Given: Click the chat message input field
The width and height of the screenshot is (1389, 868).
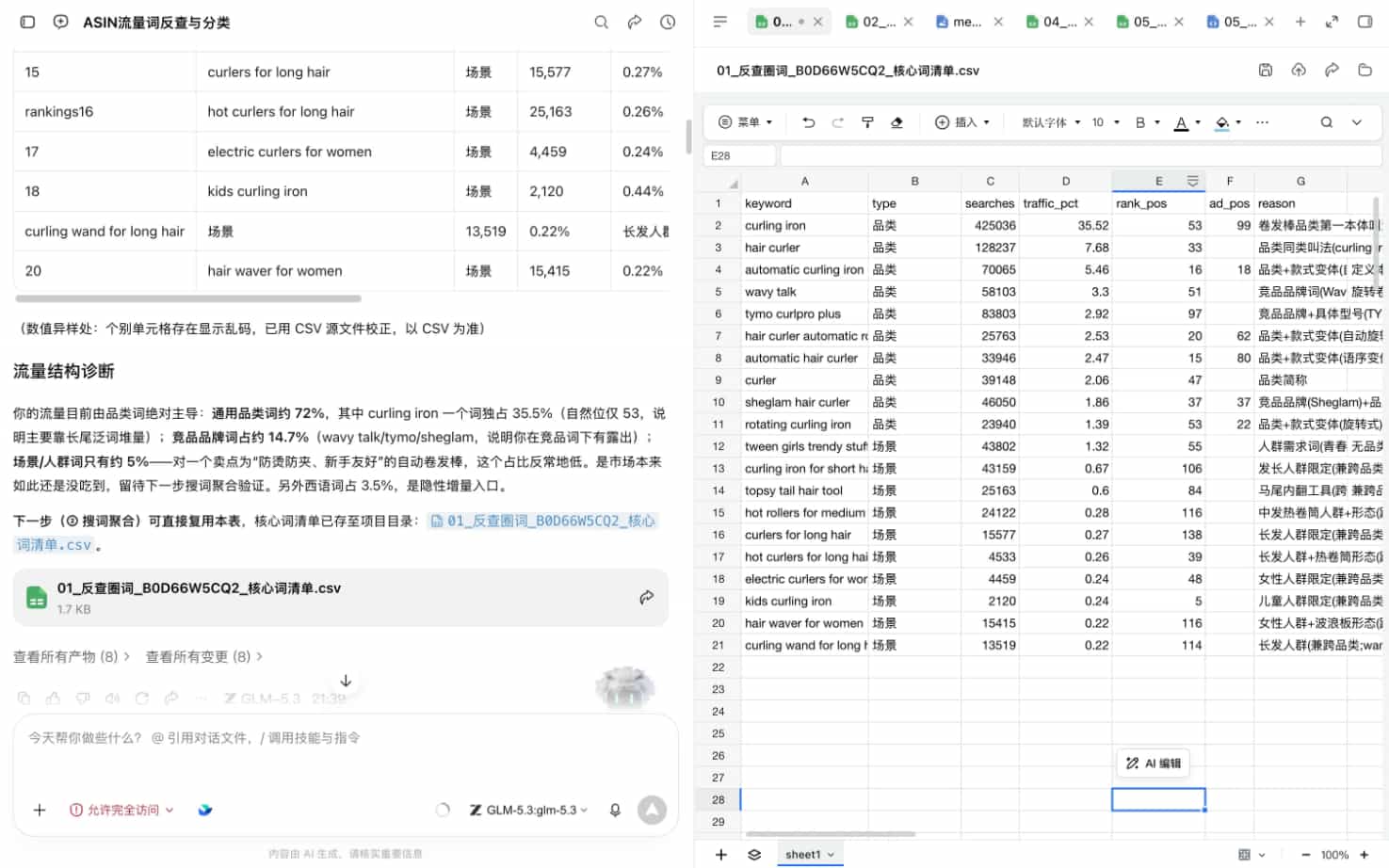Looking at the screenshot, I should 345,738.
